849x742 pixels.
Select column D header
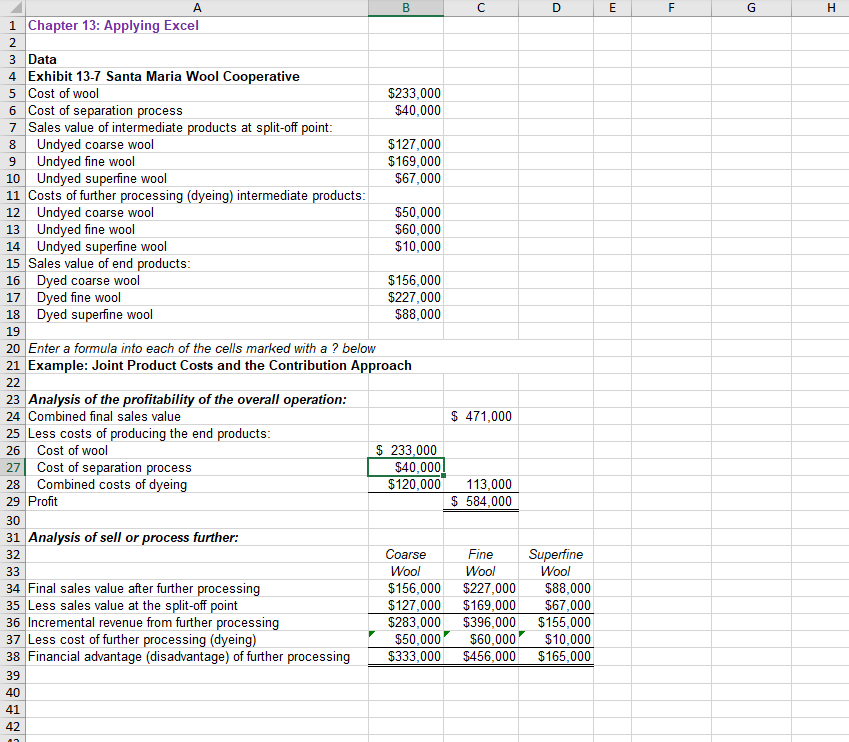(556, 8)
